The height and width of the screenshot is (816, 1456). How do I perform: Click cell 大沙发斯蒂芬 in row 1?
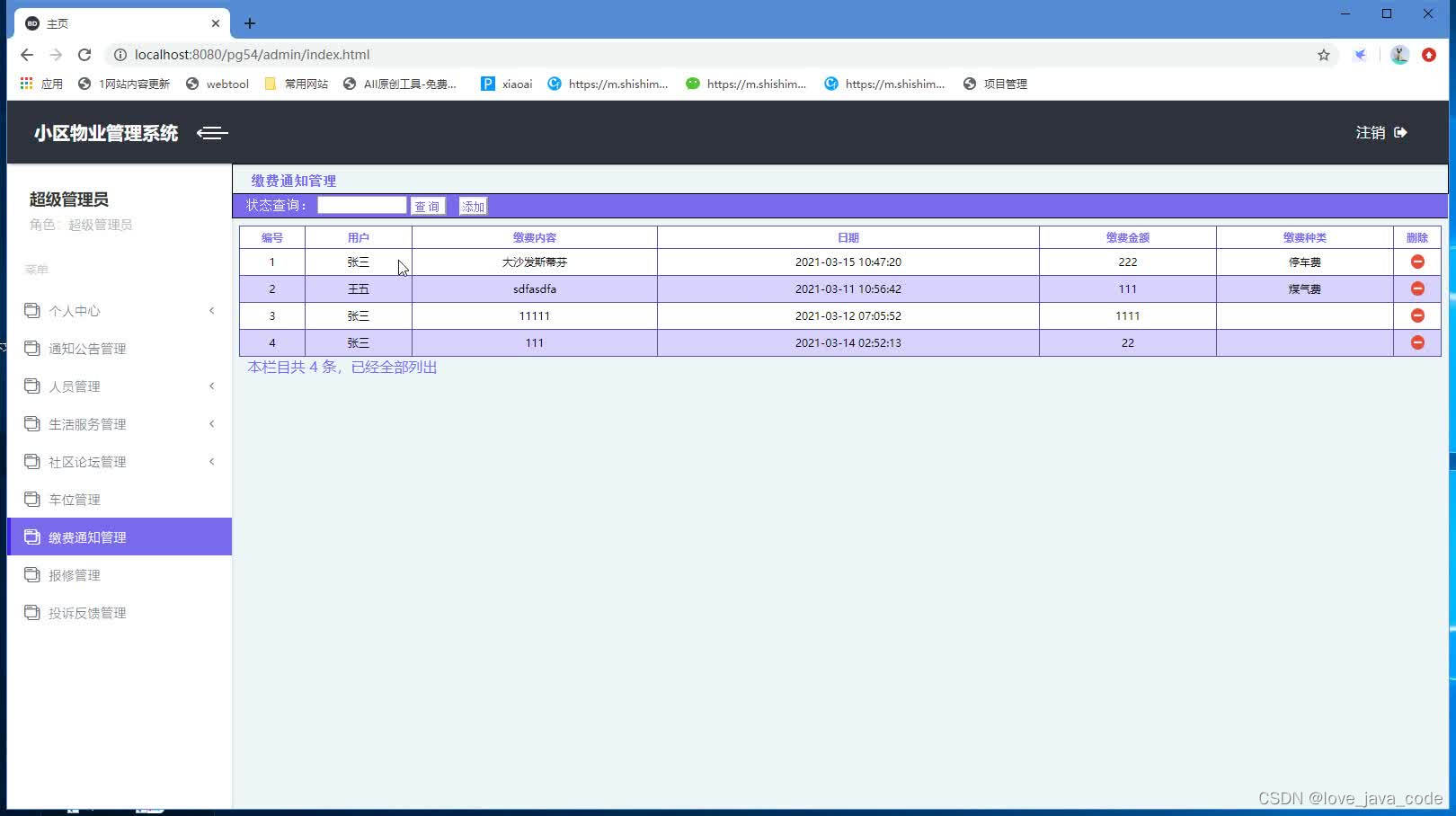click(535, 262)
